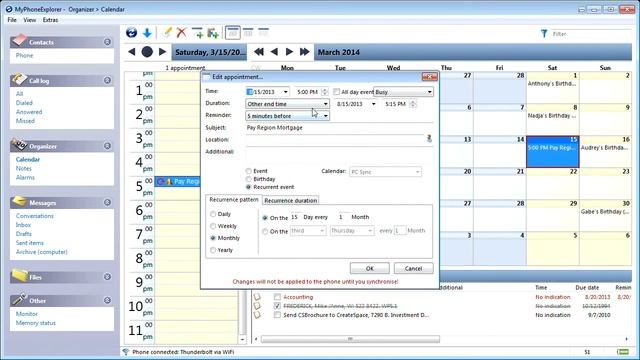Click the filter funnel icon
This screenshot has height=360, width=640.
544,33
